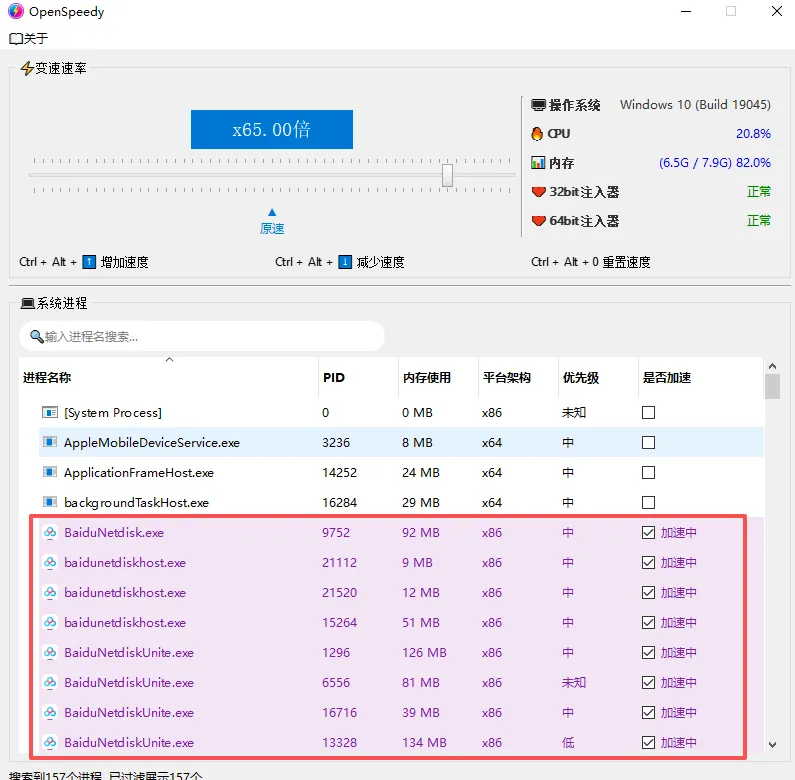Viewport: 795px width, 780px height.
Task: Click the backgroundTaskHost.exe process icon
Action: tap(50, 502)
